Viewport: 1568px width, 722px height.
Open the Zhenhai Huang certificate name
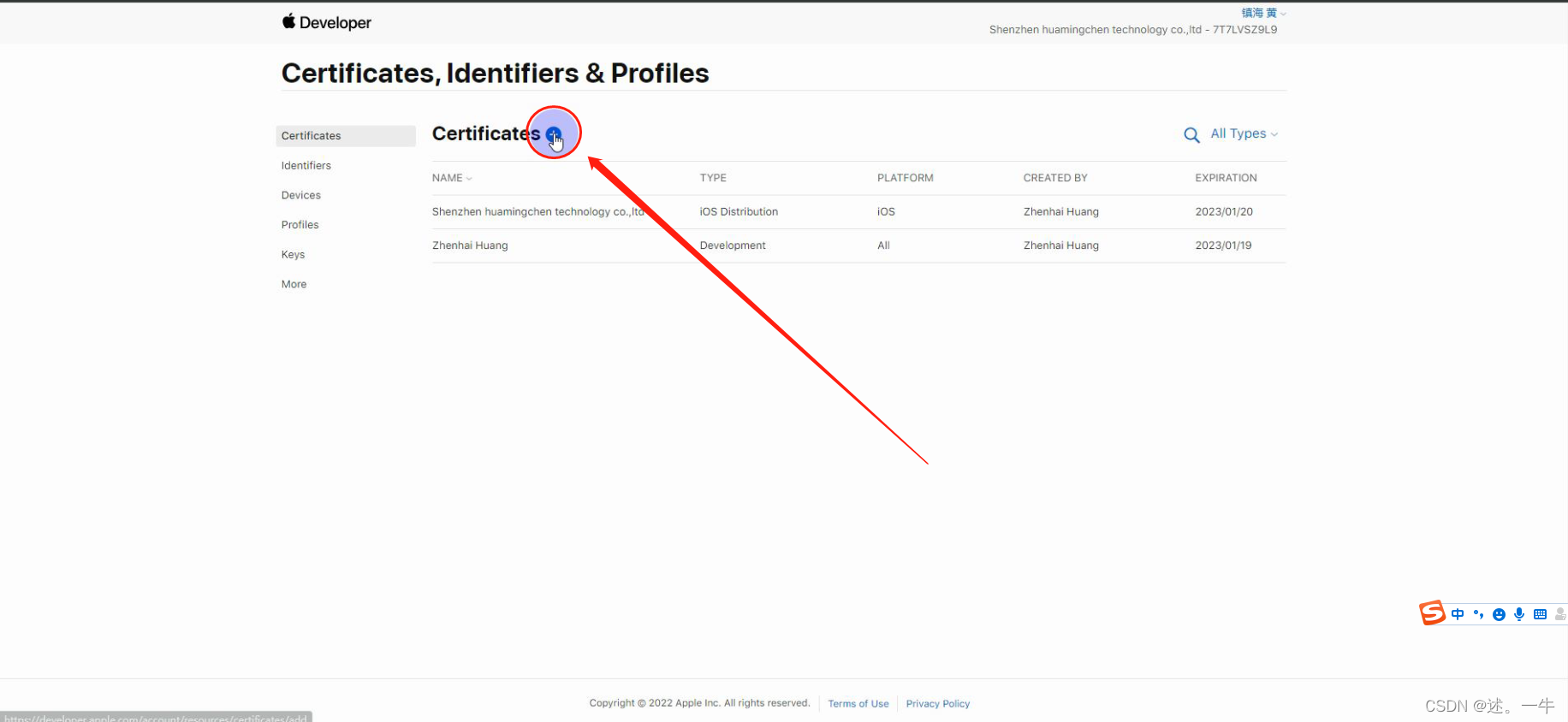pos(470,246)
